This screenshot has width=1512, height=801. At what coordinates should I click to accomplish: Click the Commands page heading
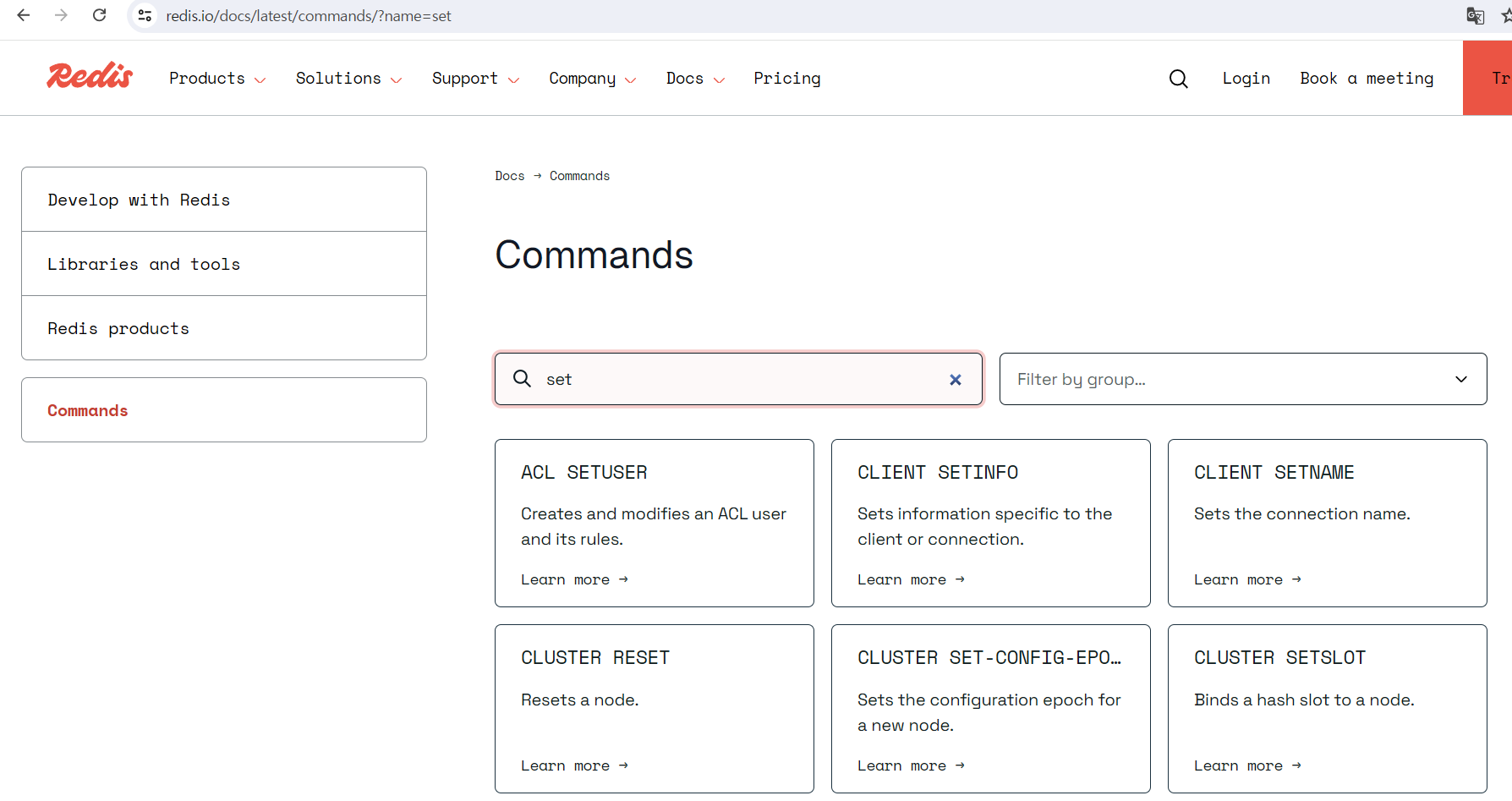[x=594, y=255]
